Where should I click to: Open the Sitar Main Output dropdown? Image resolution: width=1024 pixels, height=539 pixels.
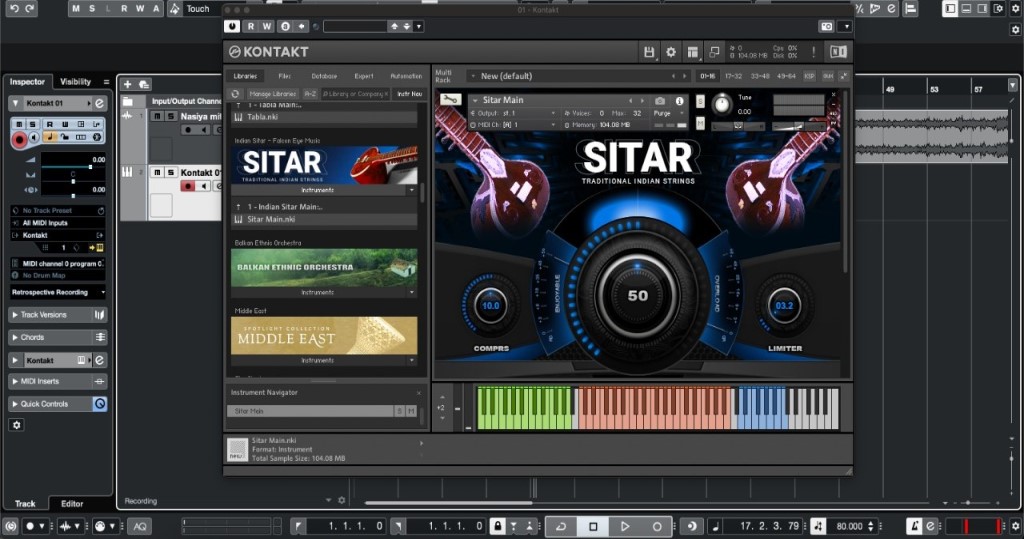(513, 113)
